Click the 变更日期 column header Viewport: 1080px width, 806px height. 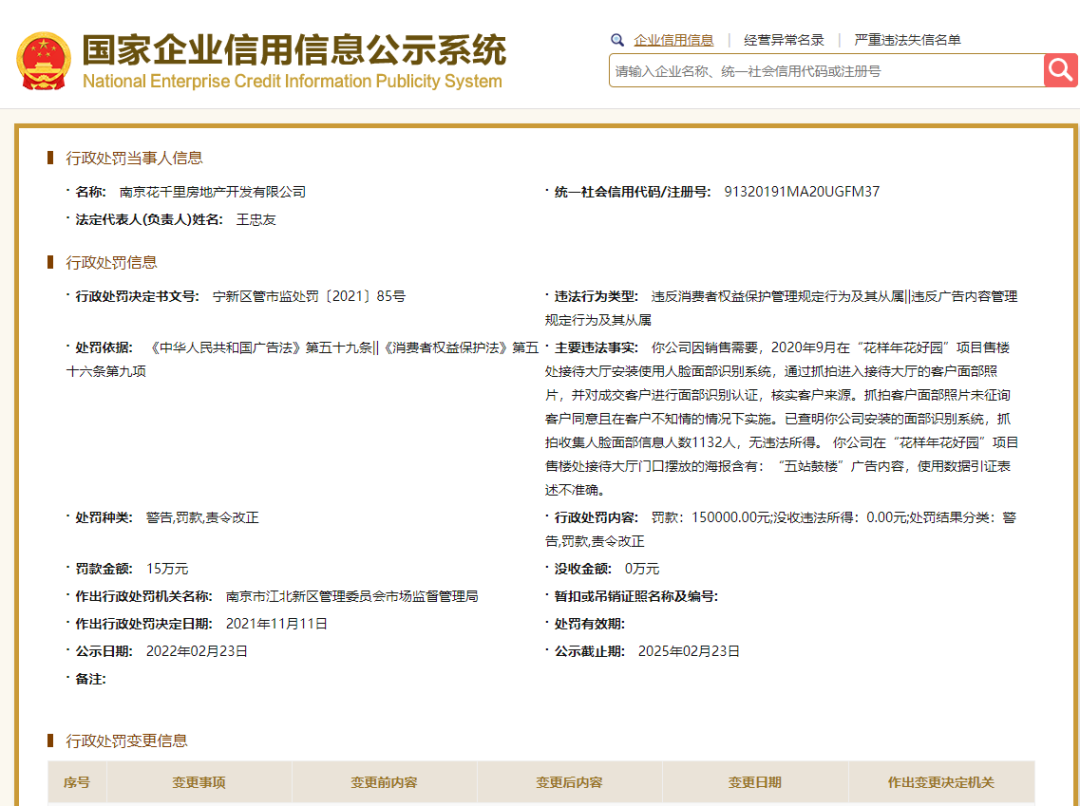(755, 782)
